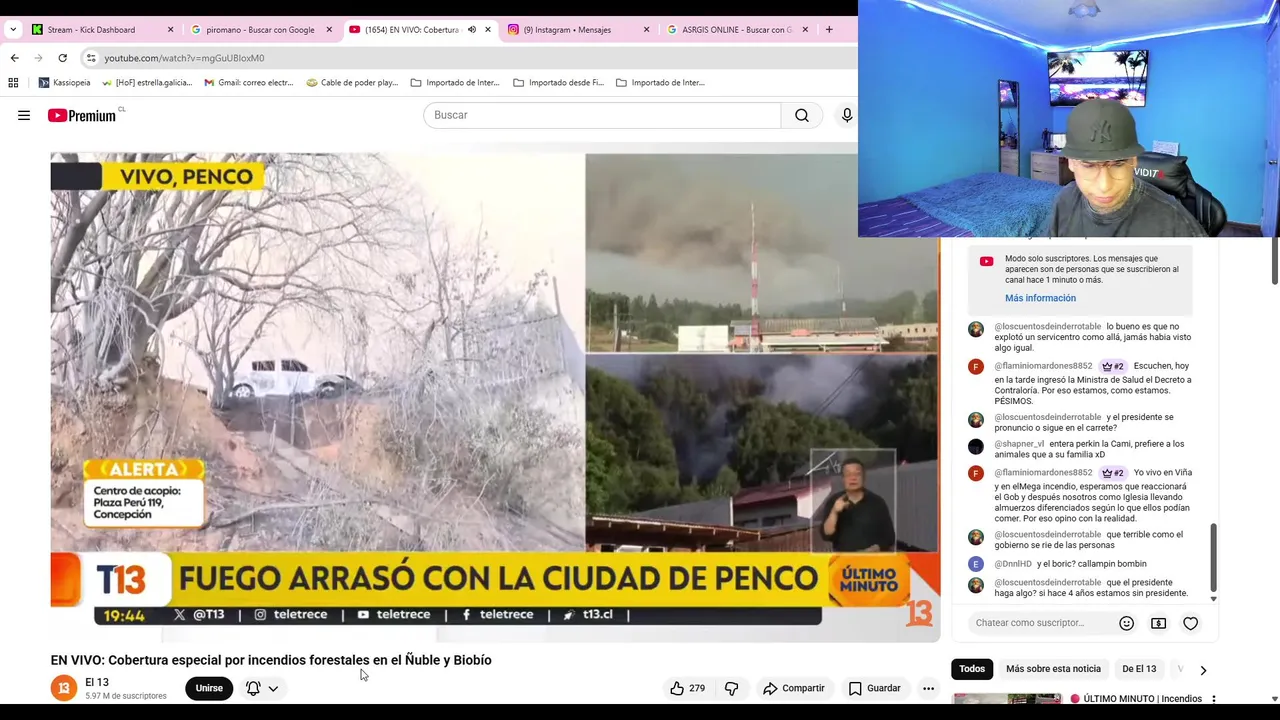
Task: Close the Kick Dashboard tab
Action: point(170,30)
